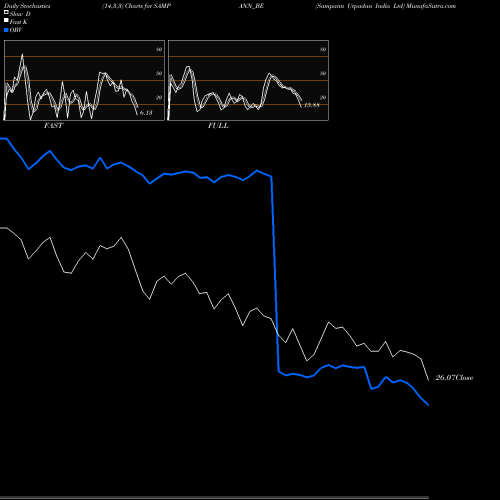Click the MunafaSutra.com text

[431, 6]
